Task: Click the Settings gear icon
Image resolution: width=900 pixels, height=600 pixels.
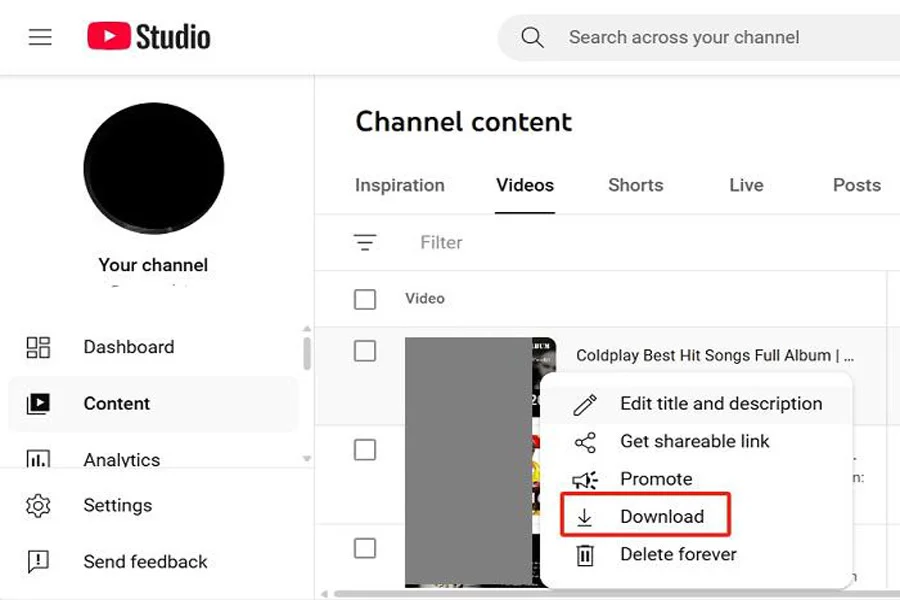Action: click(x=38, y=505)
